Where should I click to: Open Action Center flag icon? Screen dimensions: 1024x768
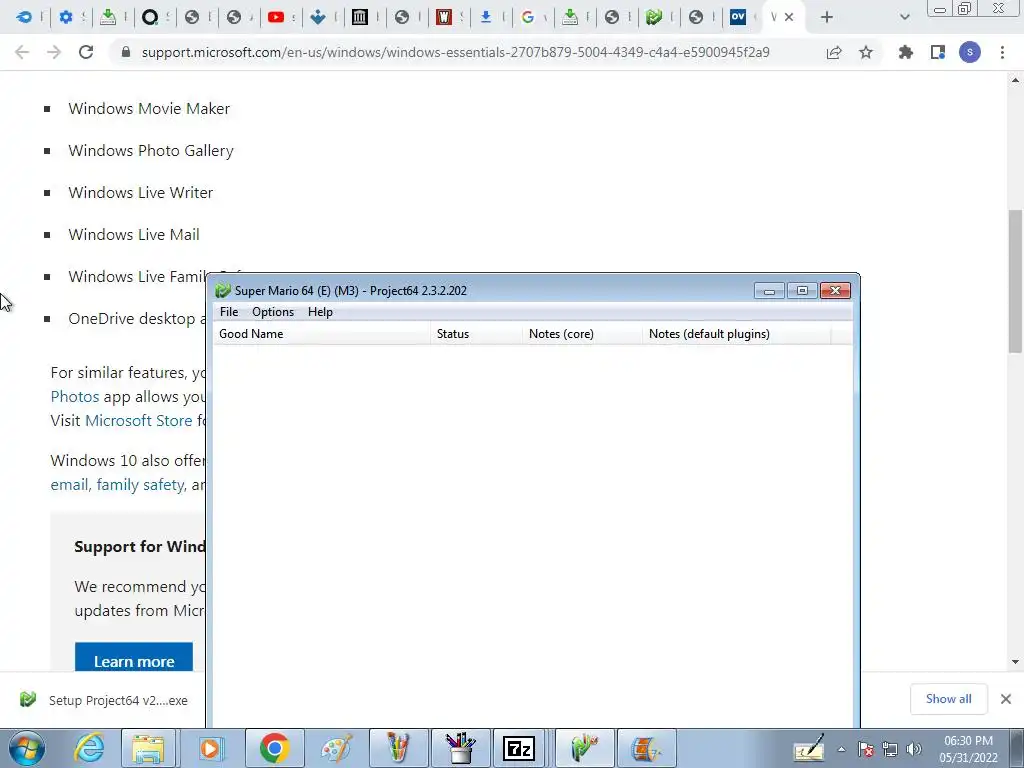(866, 749)
